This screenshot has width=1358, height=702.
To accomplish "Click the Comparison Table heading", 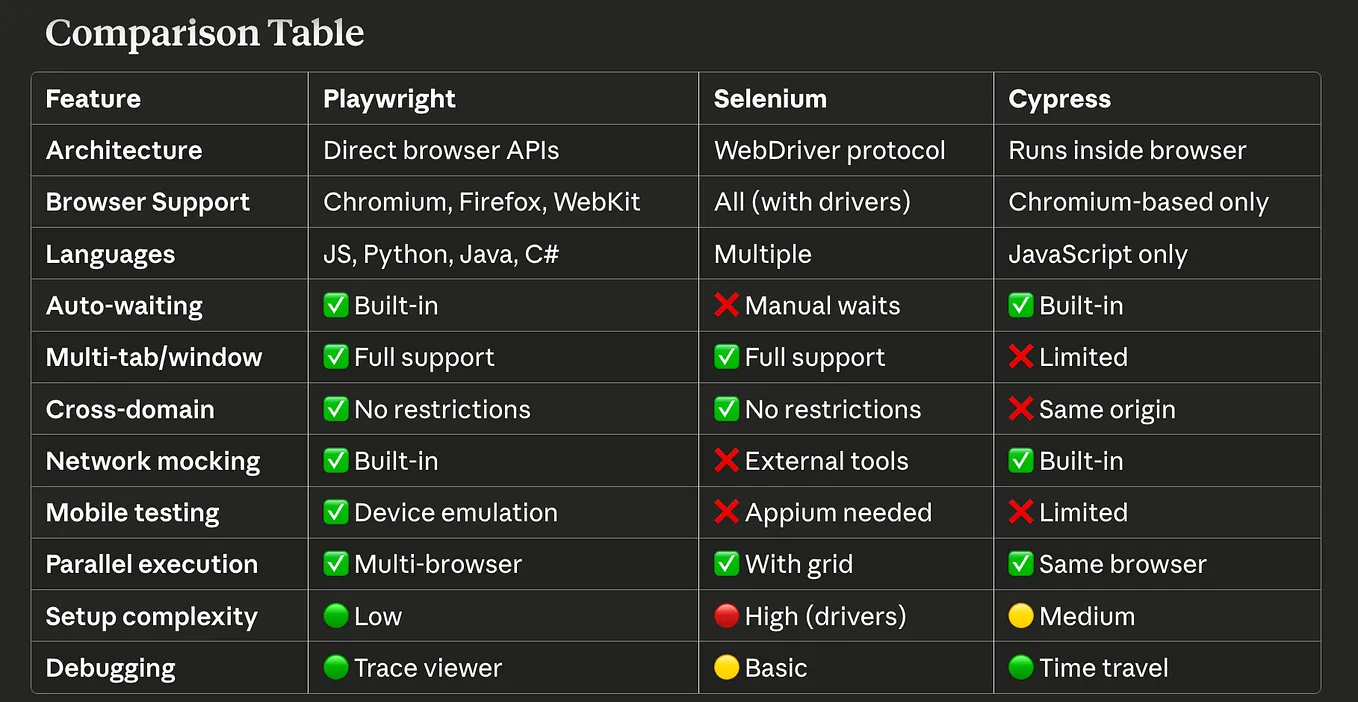I will click(205, 34).
